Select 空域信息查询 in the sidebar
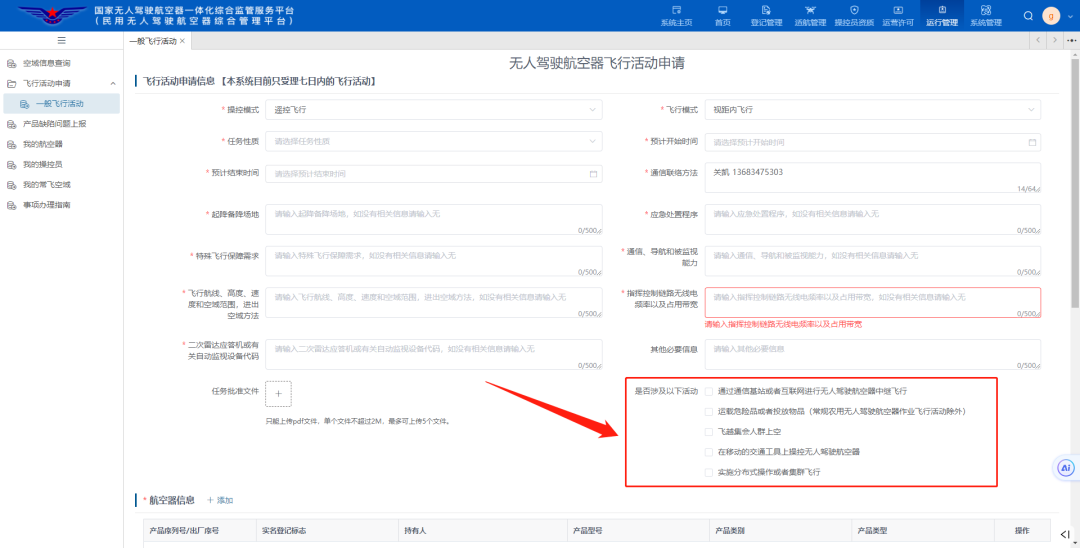1080x548 pixels. [x=47, y=63]
